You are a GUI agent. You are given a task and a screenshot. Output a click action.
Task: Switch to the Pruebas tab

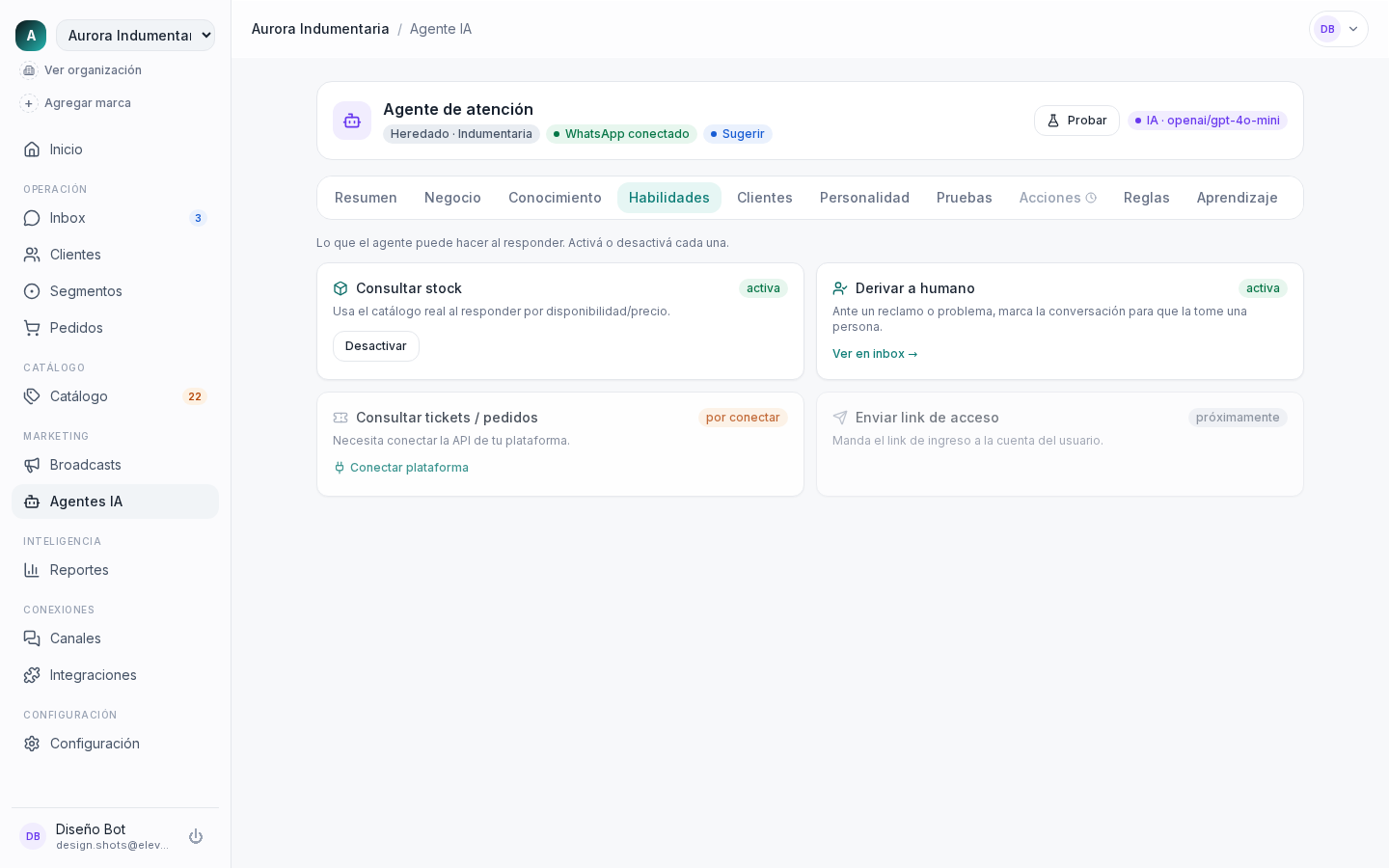(x=965, y=198)
